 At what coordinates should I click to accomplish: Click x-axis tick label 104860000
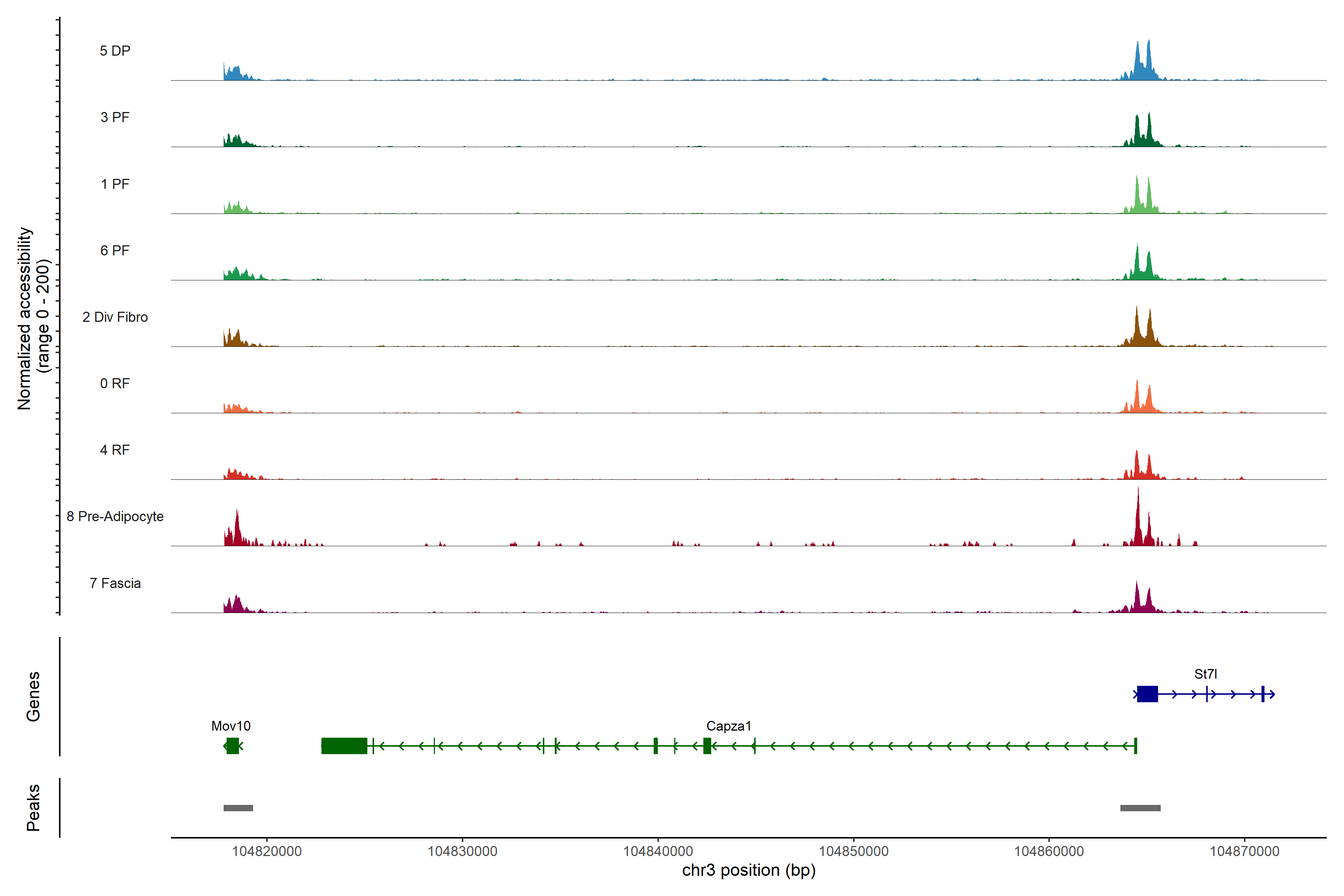pos(1049,851)
